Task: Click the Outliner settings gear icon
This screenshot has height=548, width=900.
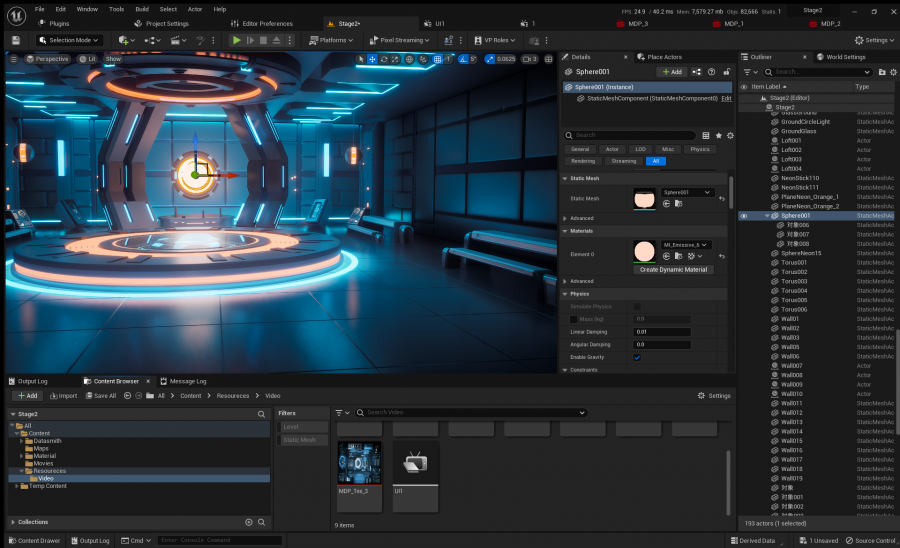Action: point(893,72)
